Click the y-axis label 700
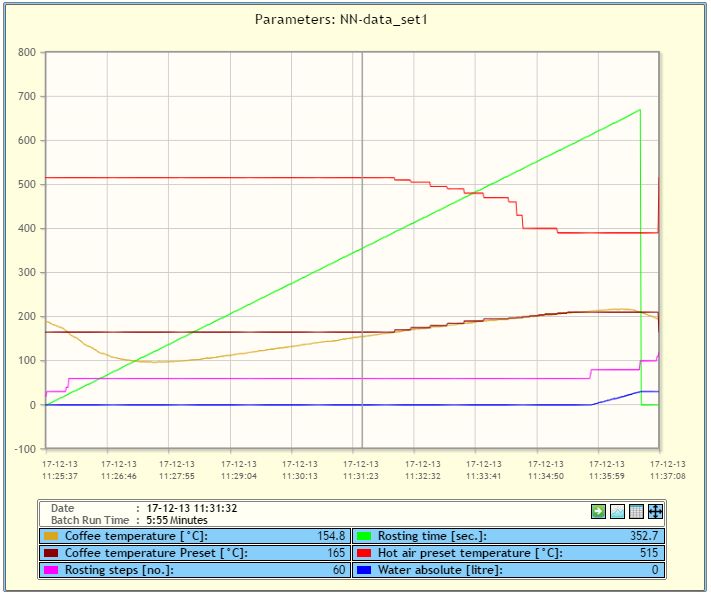The height and width of the screenshot is (598, 711). [x=27, y=96]
